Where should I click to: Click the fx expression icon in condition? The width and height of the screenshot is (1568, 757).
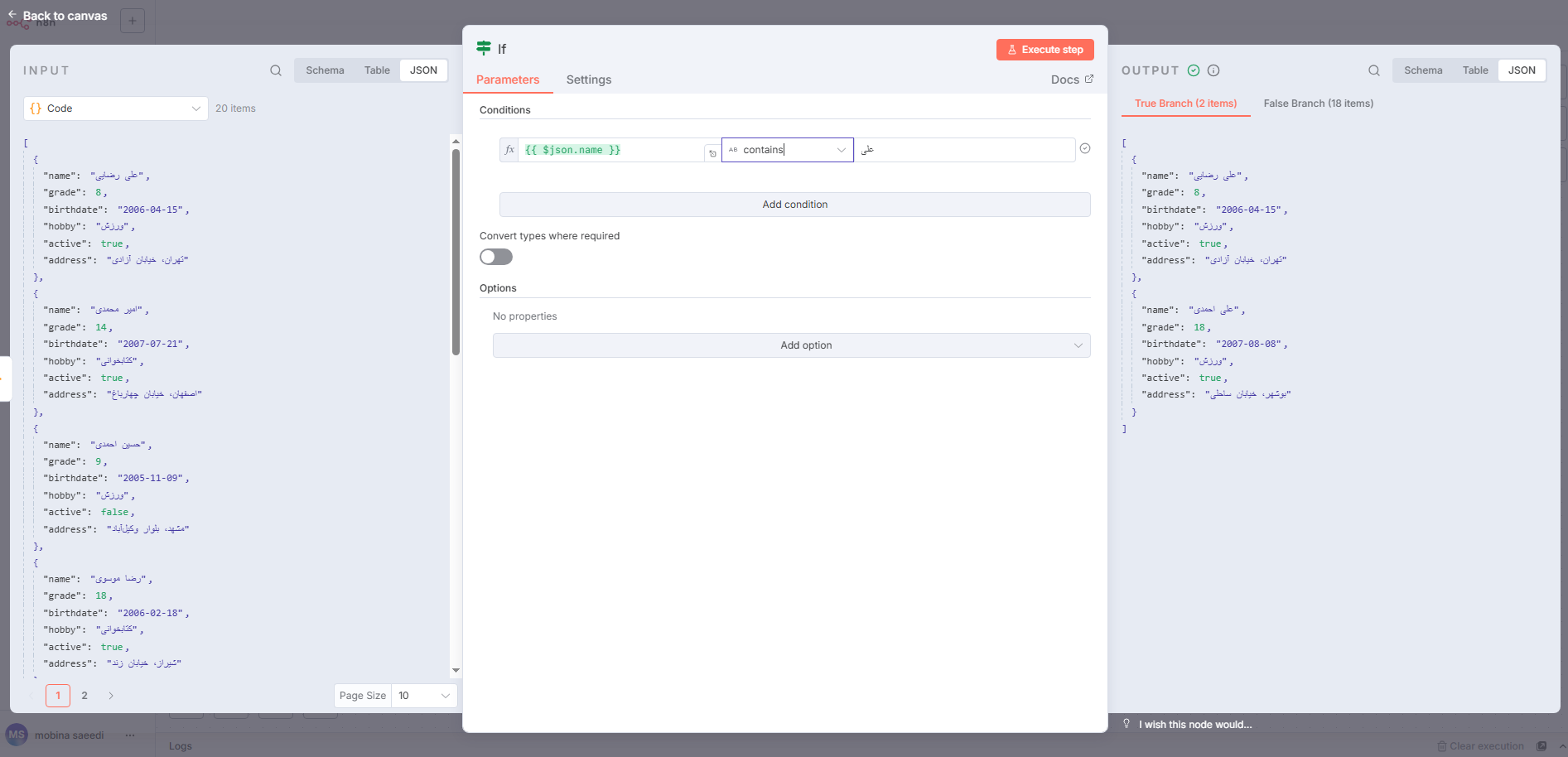[509, 150]
